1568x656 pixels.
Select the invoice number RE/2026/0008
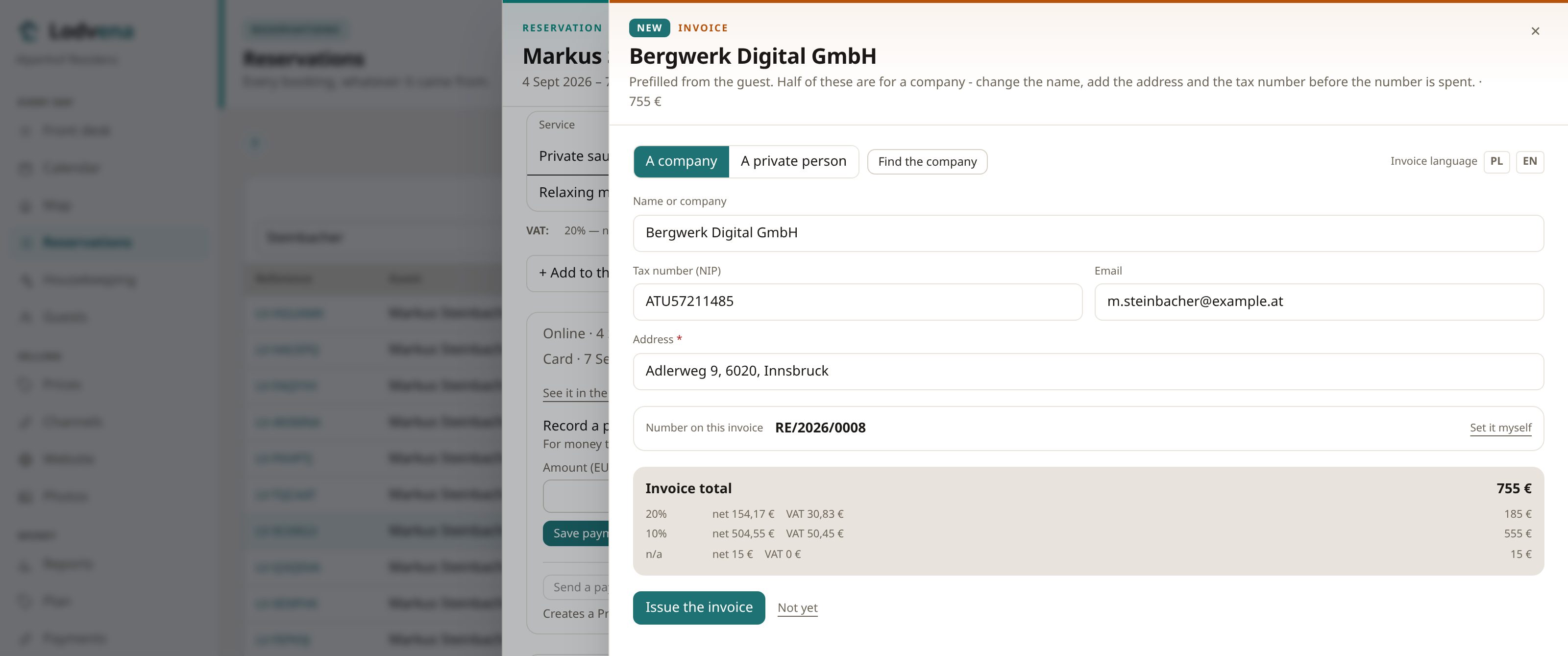pyautogui.click(x=820, y=428)
